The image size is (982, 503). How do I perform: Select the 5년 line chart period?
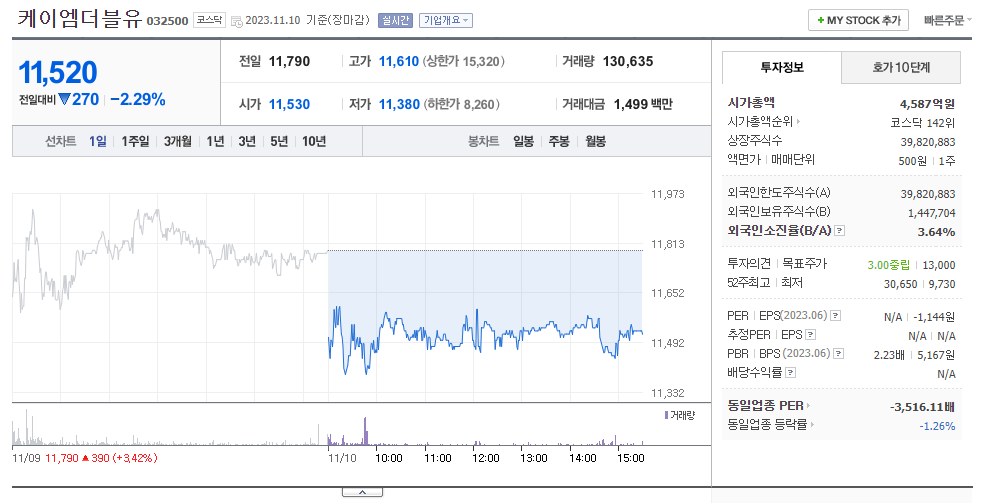(279, 142)
